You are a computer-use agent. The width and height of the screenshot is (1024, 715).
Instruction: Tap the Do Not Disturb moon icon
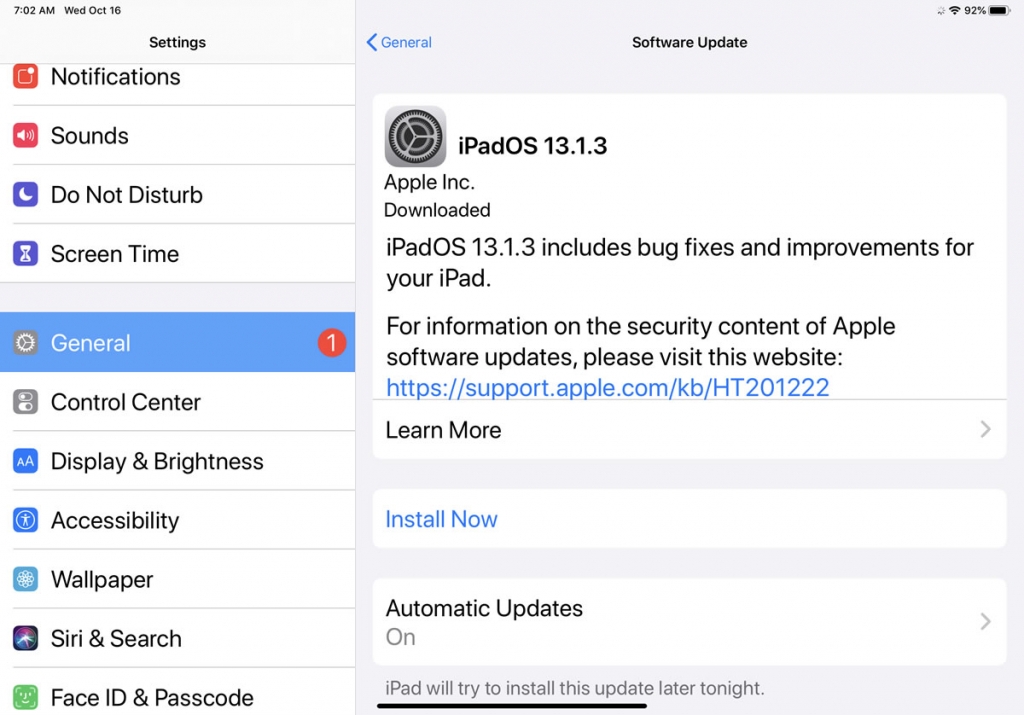[25, 195]
